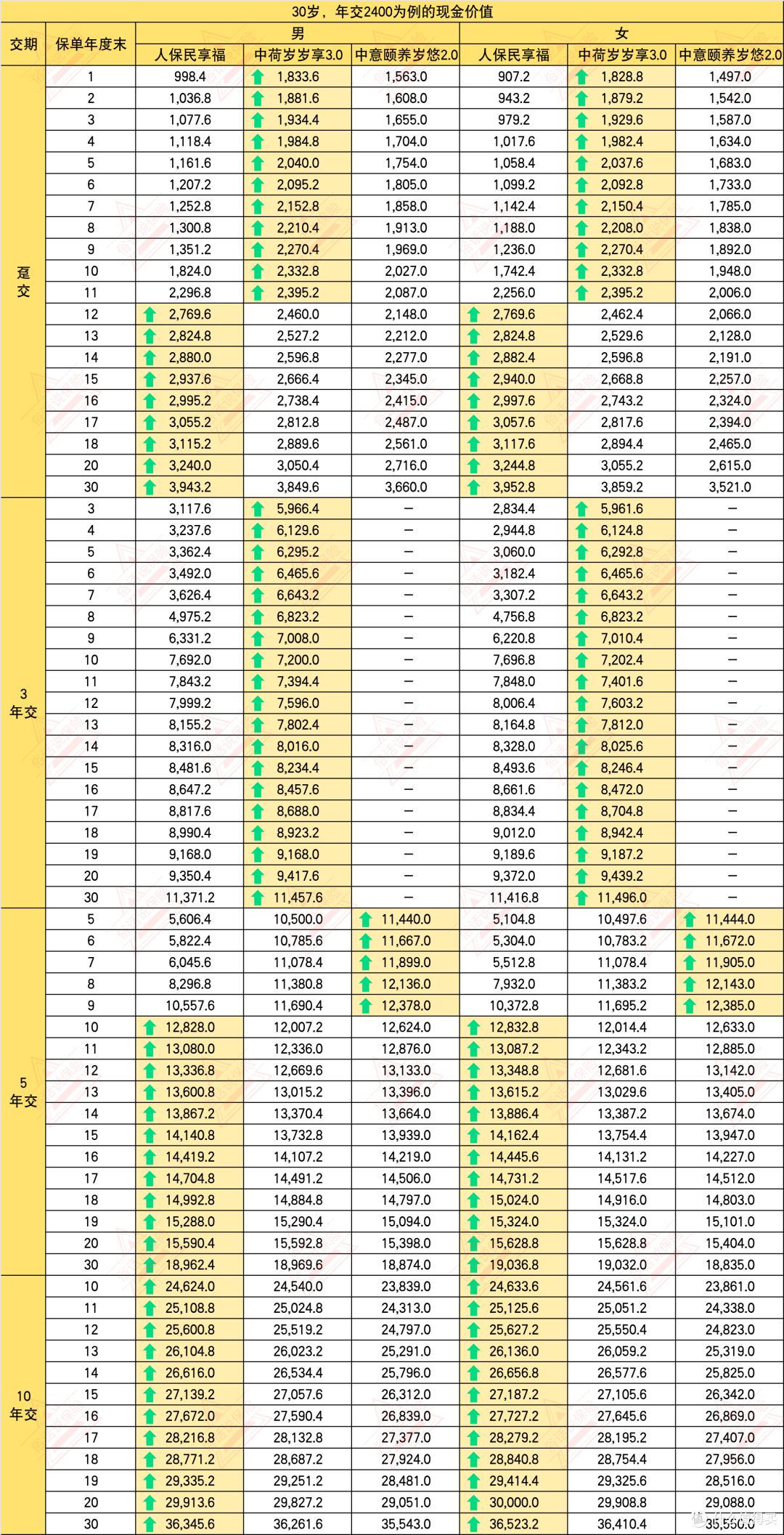The height and width of the screenshot is (1535, 784).
Task: Click green up arrow beside 11,672.0
Action: (690, 942)
